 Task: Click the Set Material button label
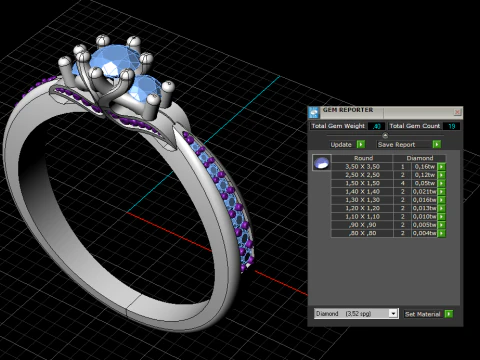tap(422, 314)
